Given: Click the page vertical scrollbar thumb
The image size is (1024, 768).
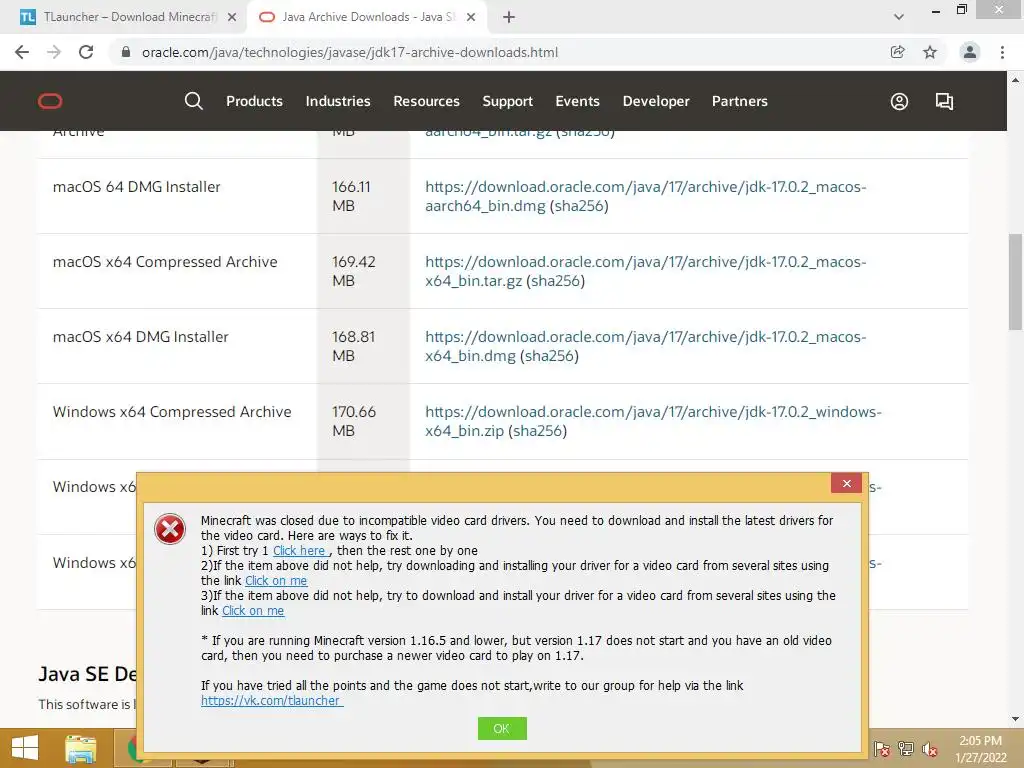Looking at the screenshot, I should coord(1016,282).
